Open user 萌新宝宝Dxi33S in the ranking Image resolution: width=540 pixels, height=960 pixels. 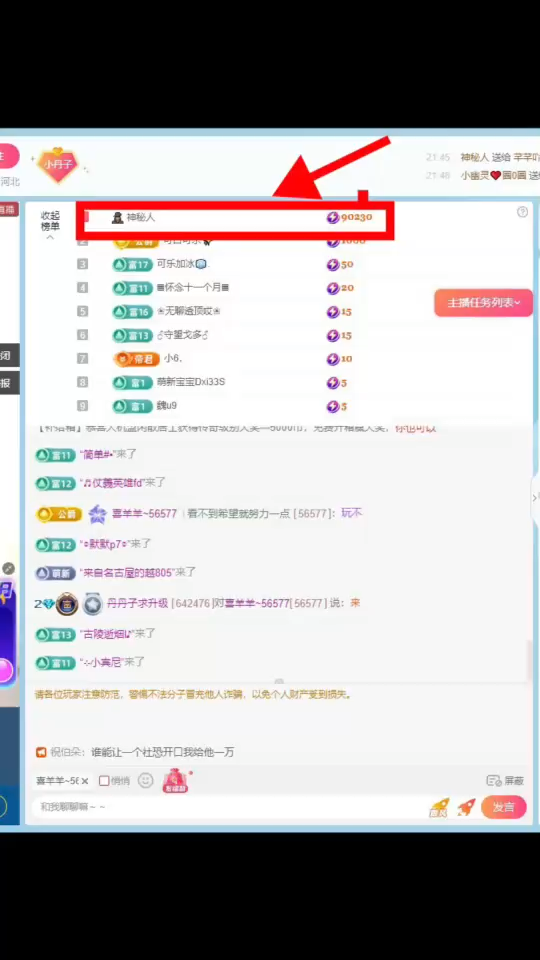coord(191,382)
